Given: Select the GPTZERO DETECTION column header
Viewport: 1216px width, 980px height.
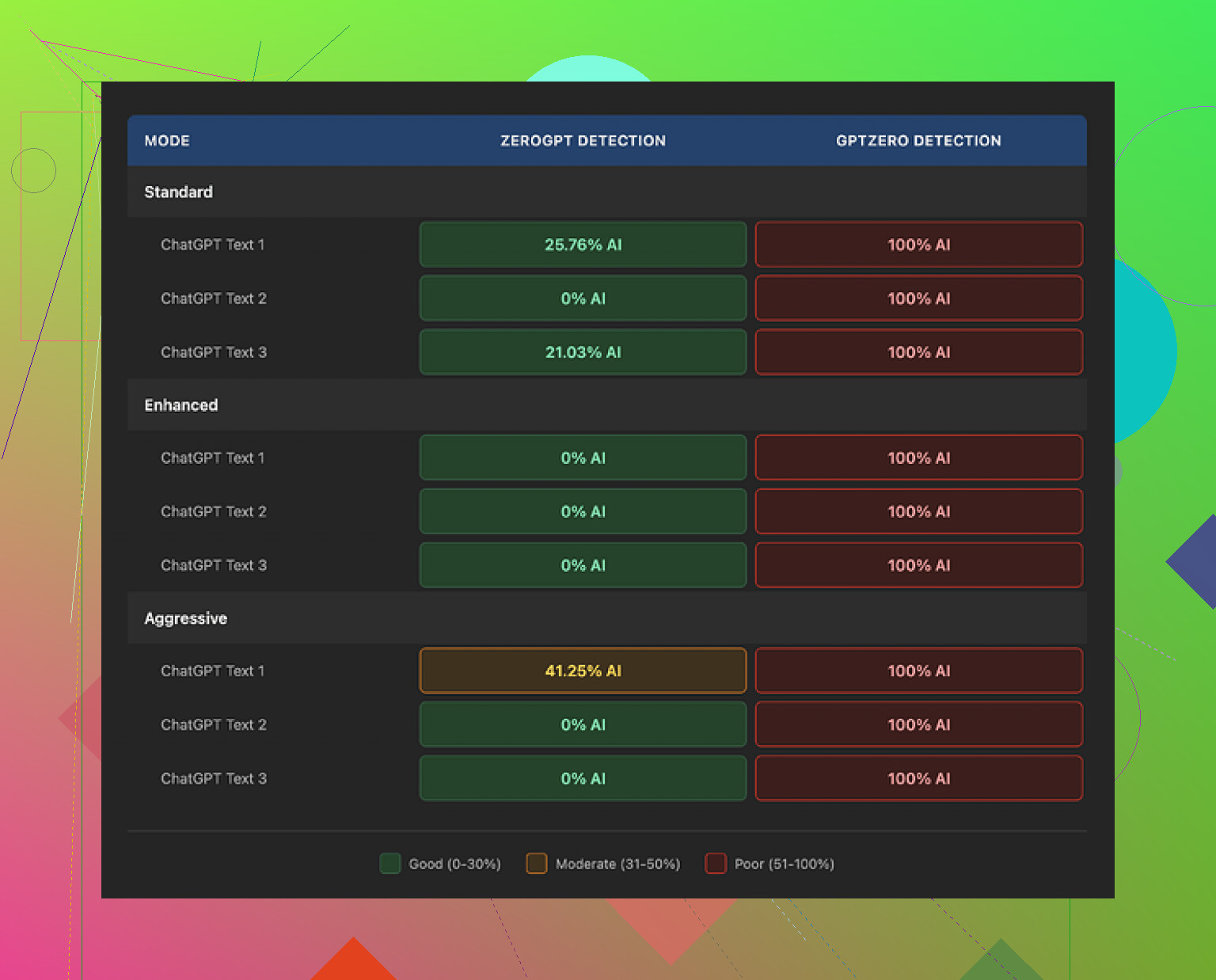Looking at the screenshot, I should 918,141.
